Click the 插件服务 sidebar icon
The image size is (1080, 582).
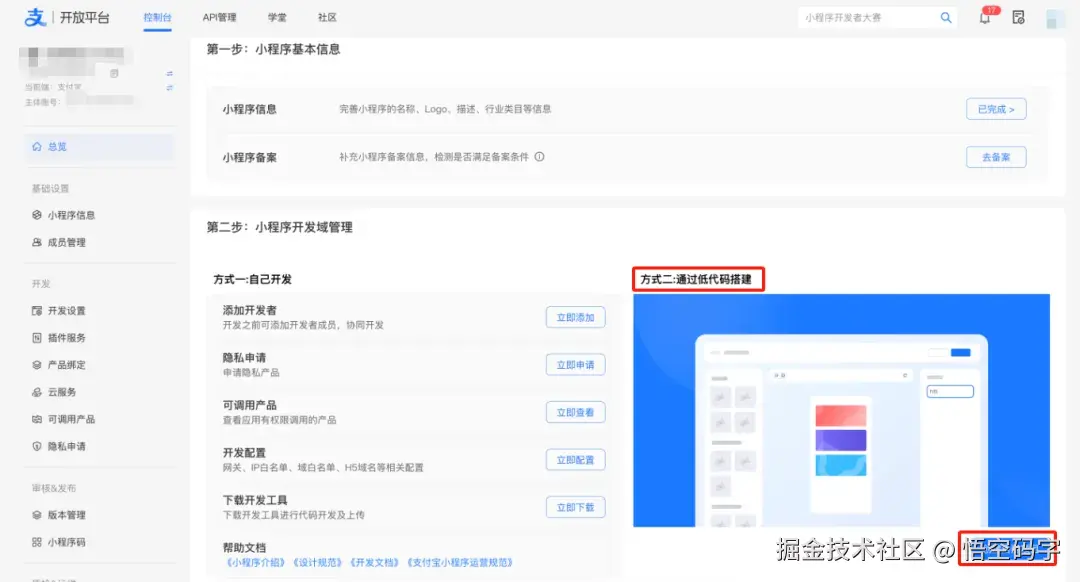point(37,337)
